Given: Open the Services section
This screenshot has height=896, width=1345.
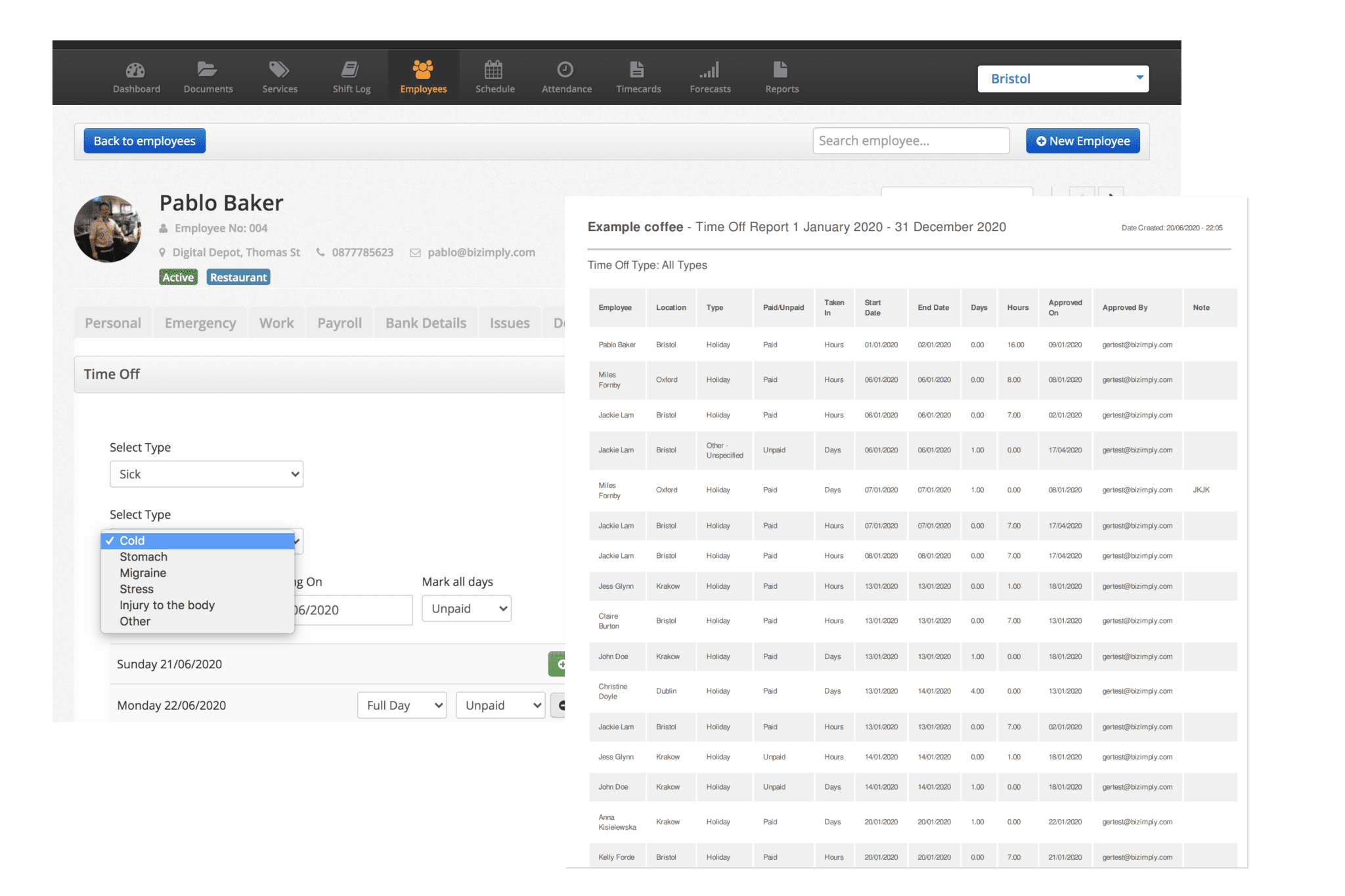Looking at the screenshot, I should click(x=280, y=75).
